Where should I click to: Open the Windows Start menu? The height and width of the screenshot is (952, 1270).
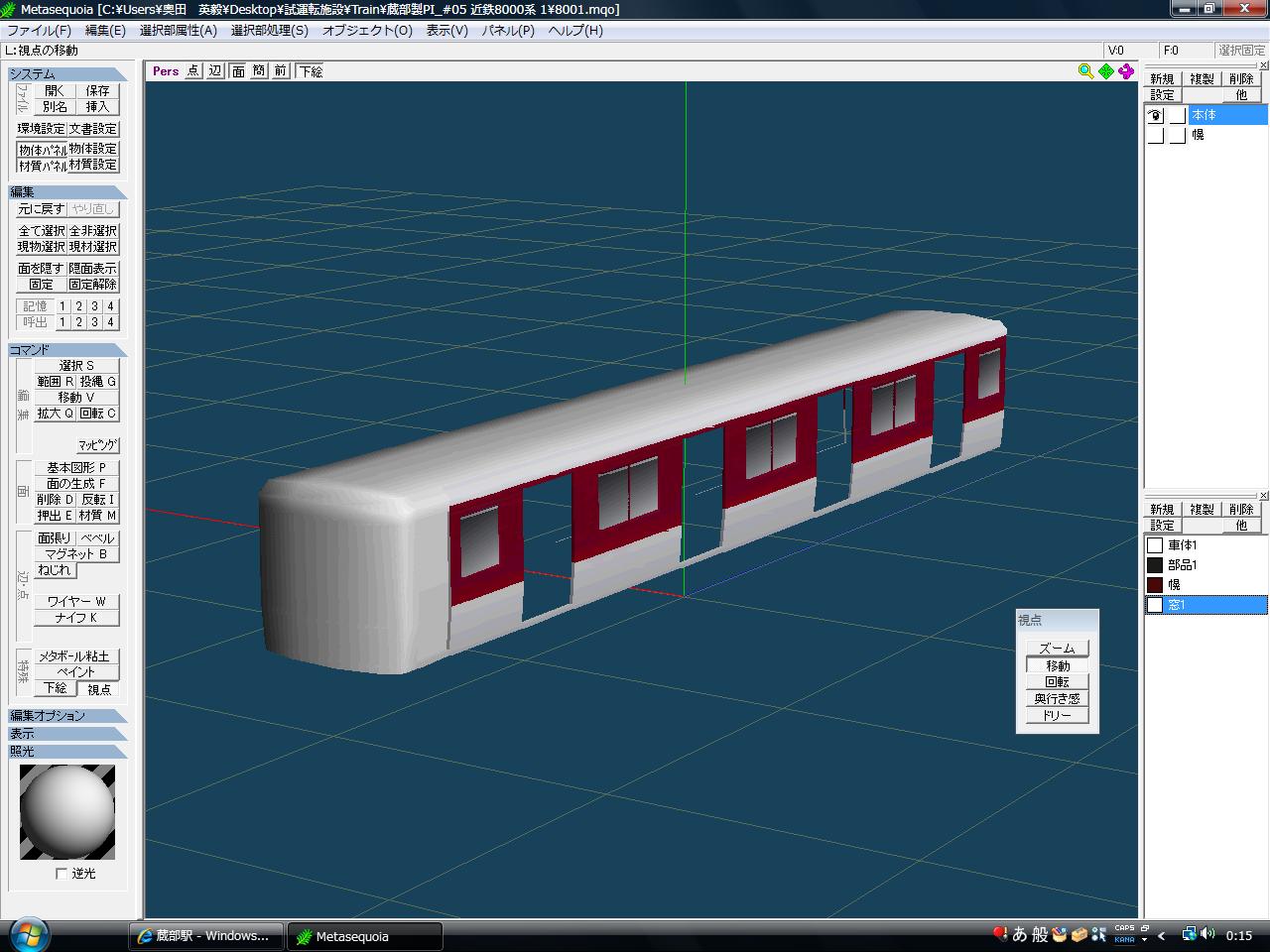click(27, 934)
